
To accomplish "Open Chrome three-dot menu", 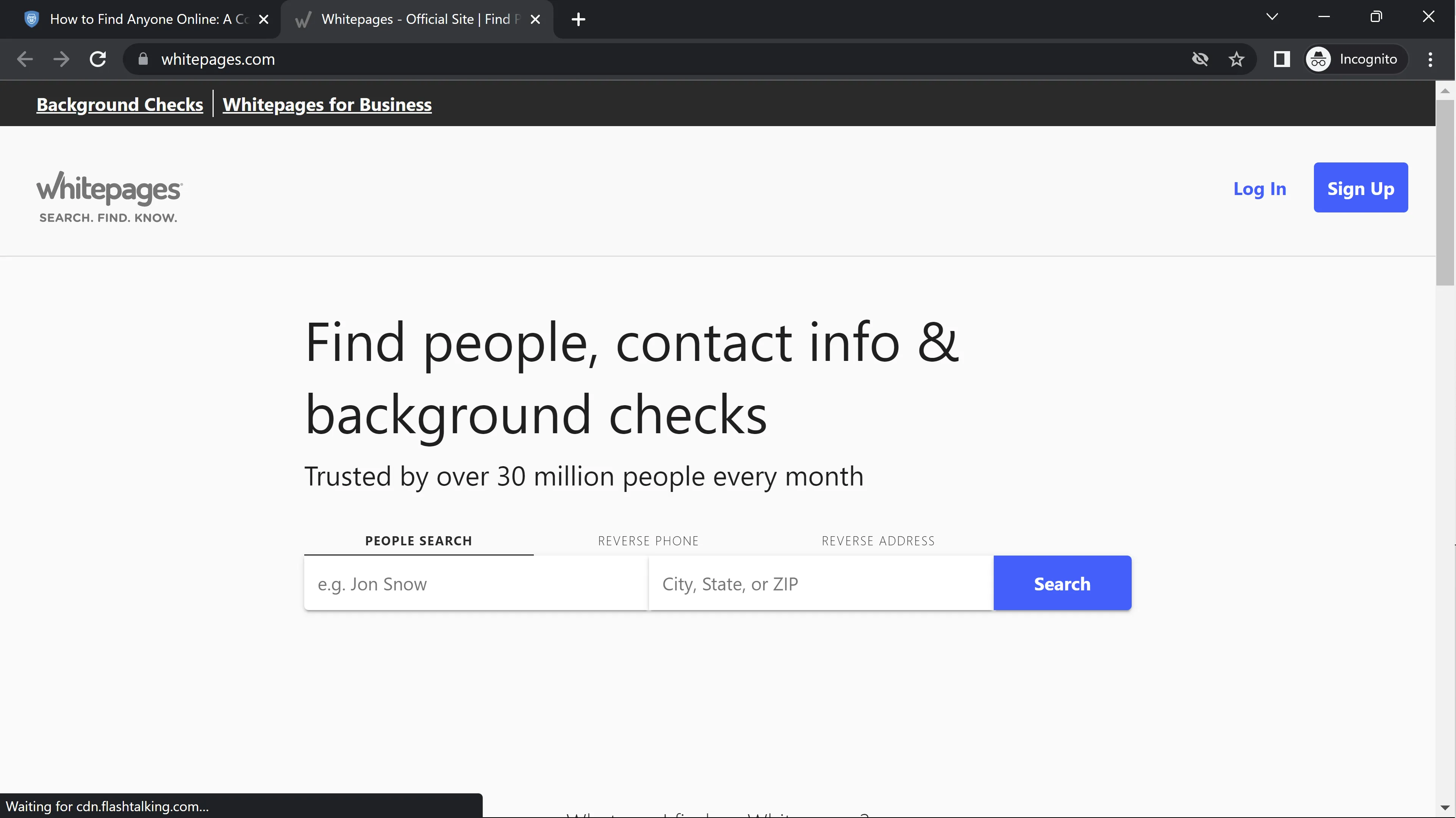I will point(1430,59).
